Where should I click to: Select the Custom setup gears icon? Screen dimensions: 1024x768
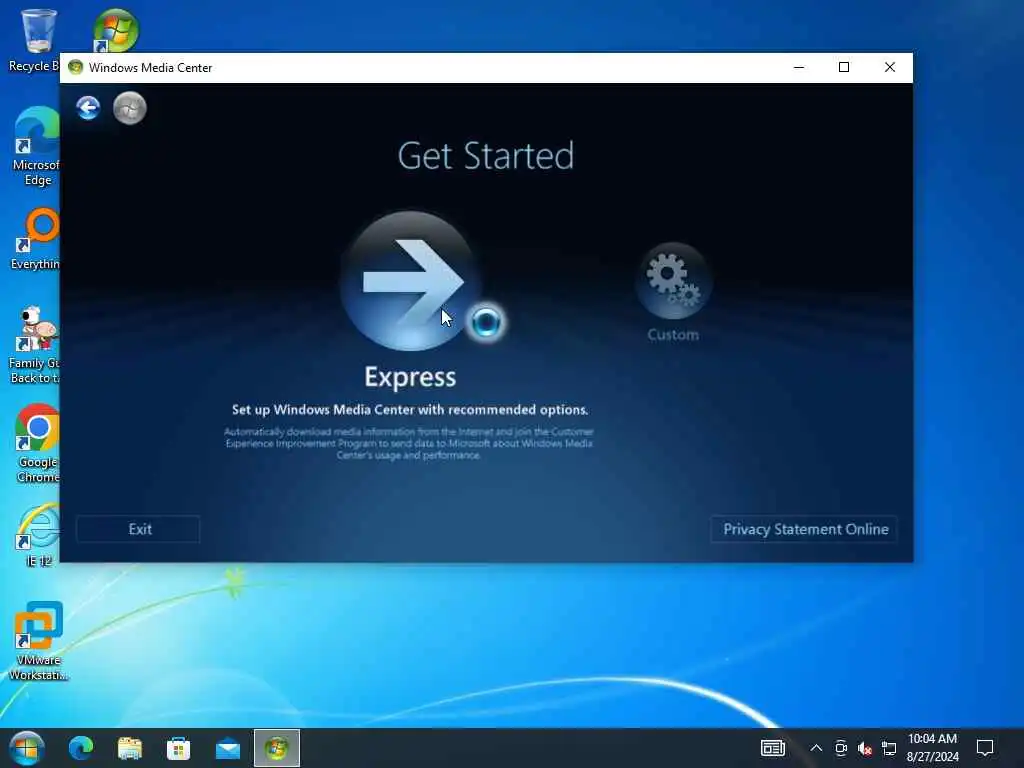pos(673,281)
